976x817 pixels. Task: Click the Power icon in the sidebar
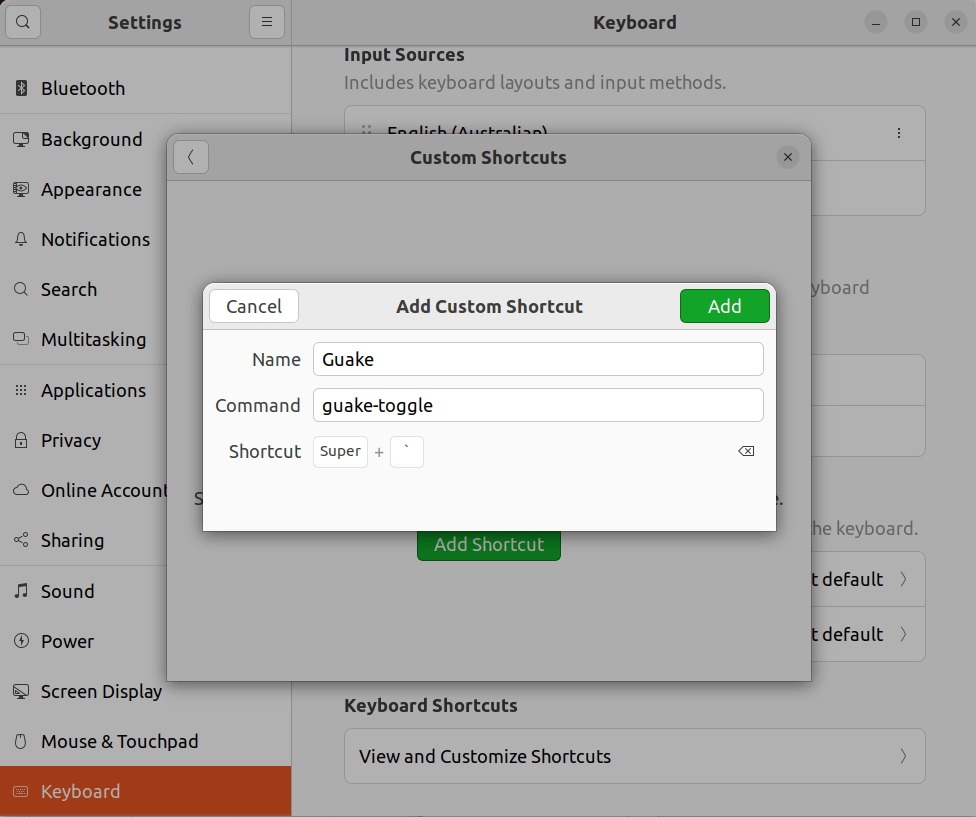click(20, 641)
